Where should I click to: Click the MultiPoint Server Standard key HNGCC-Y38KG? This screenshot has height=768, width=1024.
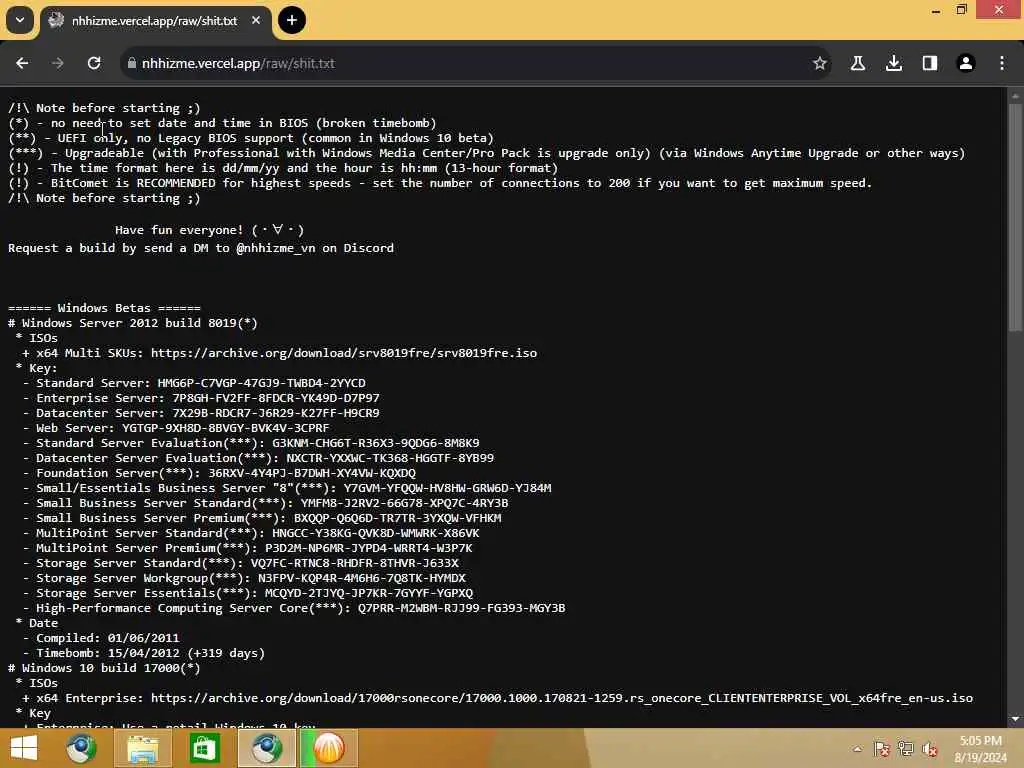pyautogui.click(x=376, y=533)
